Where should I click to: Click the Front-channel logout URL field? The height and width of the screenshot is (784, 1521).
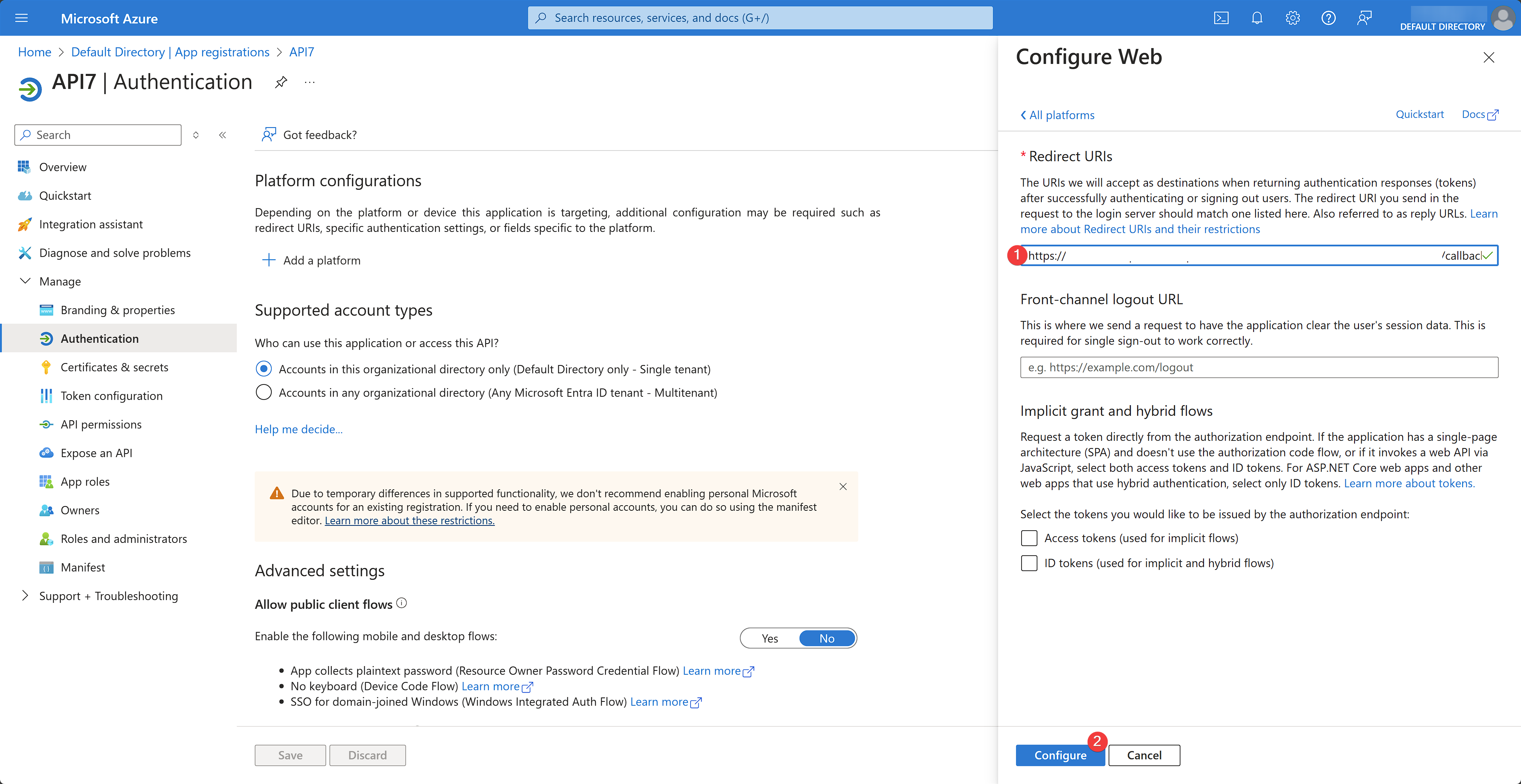click(1259, 367)
